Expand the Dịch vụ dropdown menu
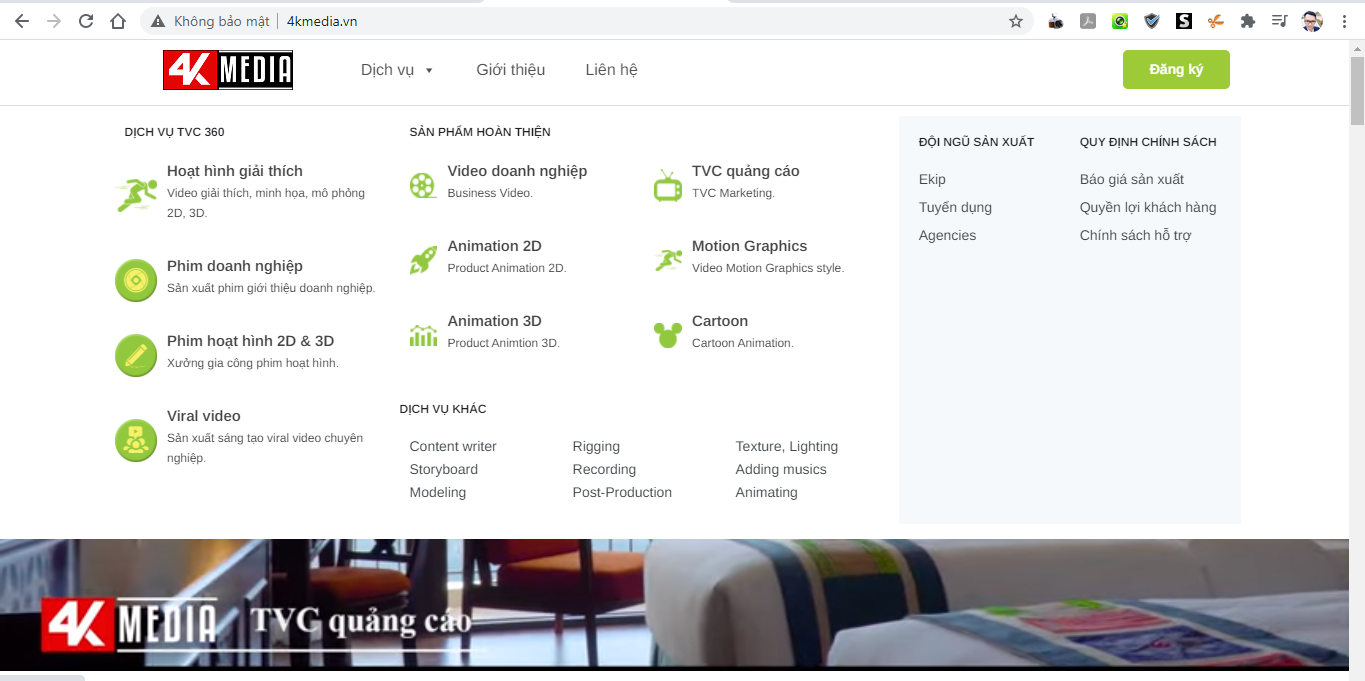Screen dimensions: 1365x681 pos(397,70)
